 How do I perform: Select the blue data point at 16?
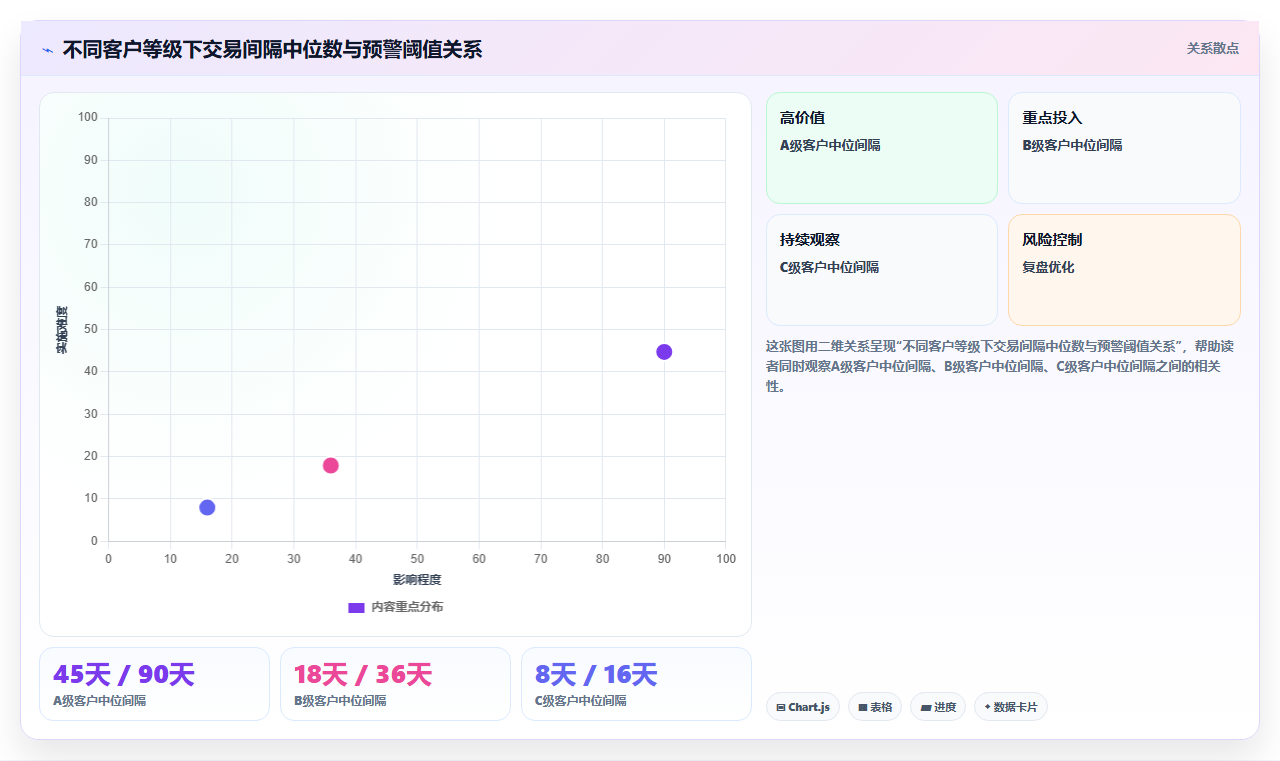pyautogui.click(x=207, y=507)
